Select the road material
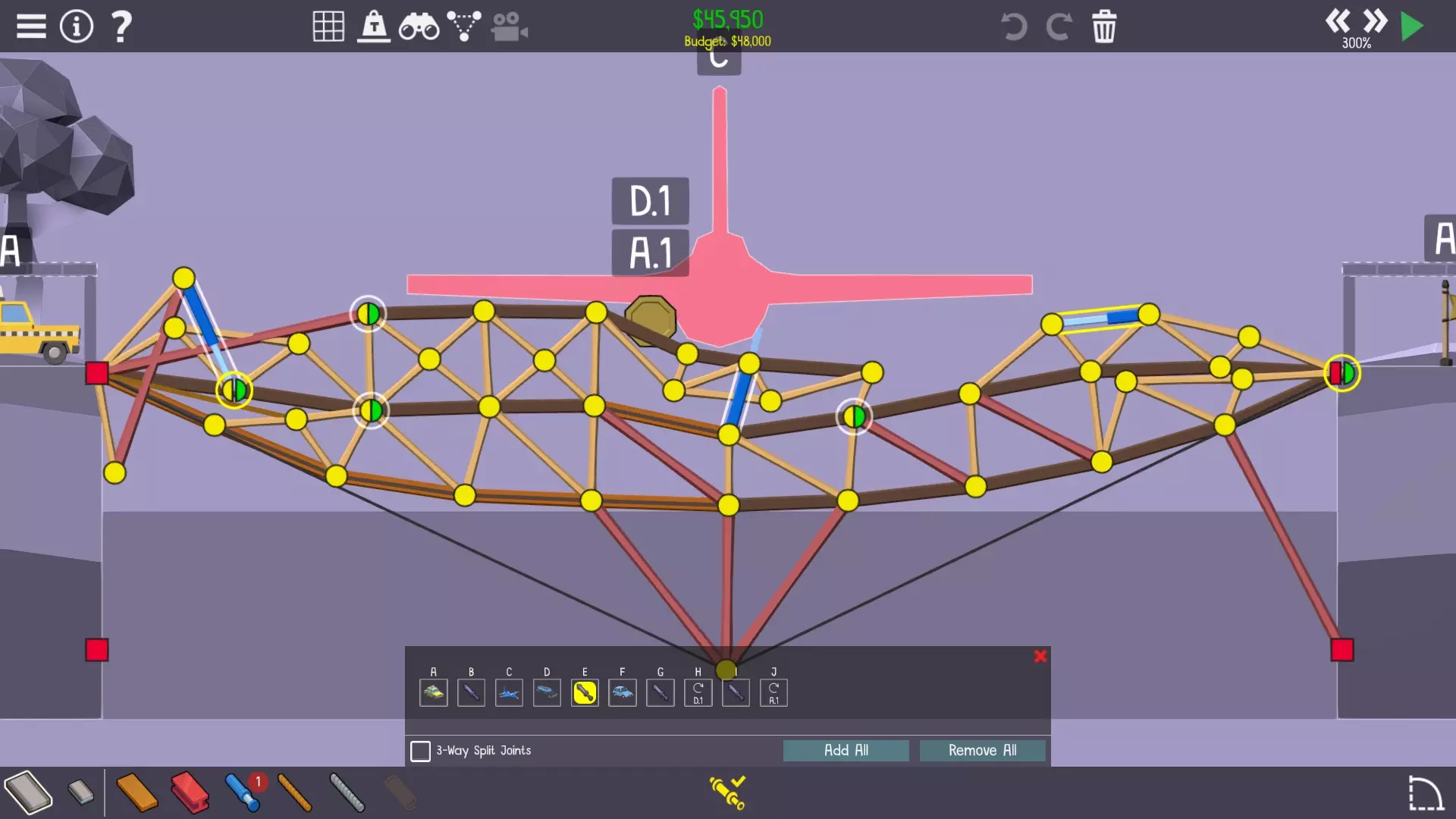The image size is (1456, 819). point(28,792)
